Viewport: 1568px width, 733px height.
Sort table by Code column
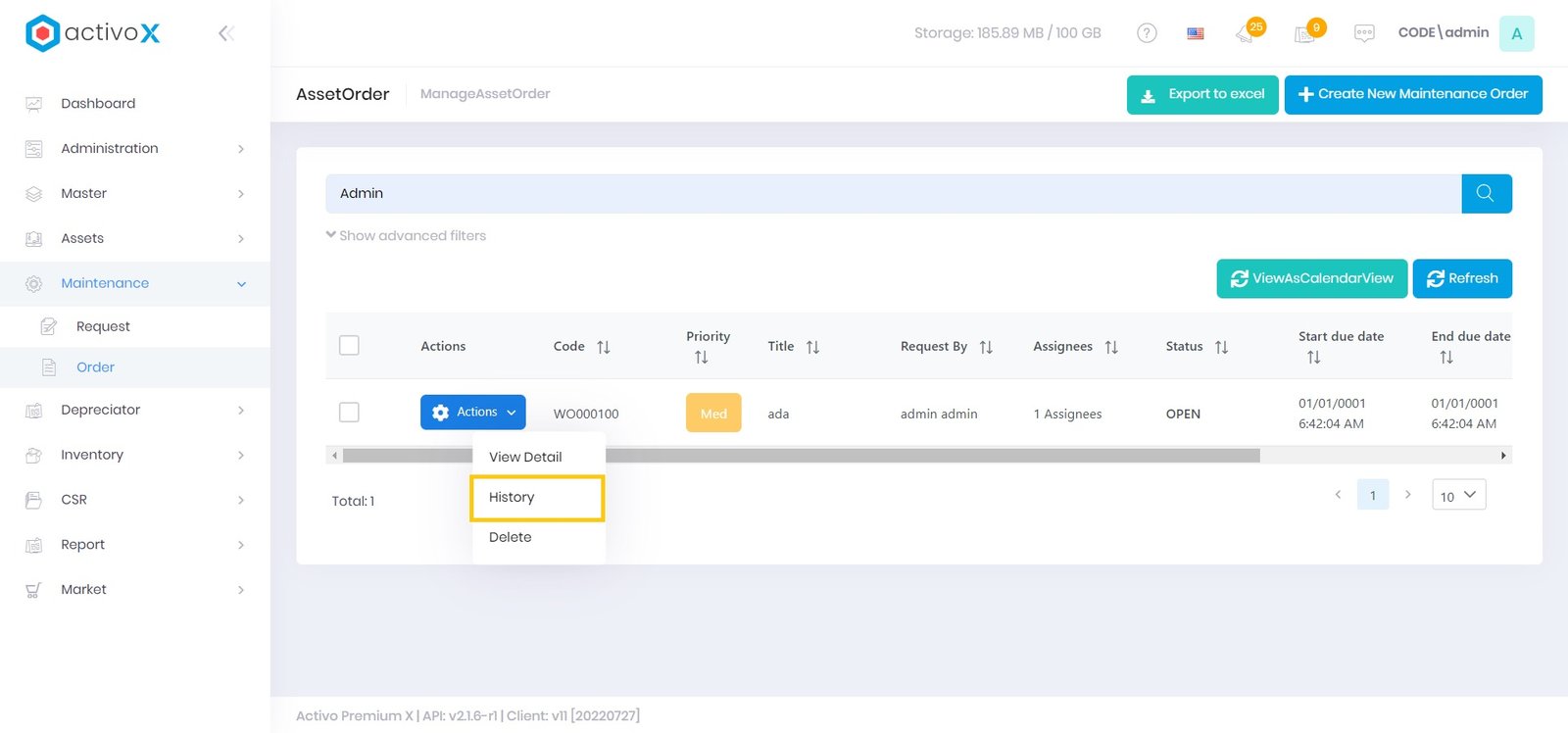pyautogui.click(x=603, y=347)
